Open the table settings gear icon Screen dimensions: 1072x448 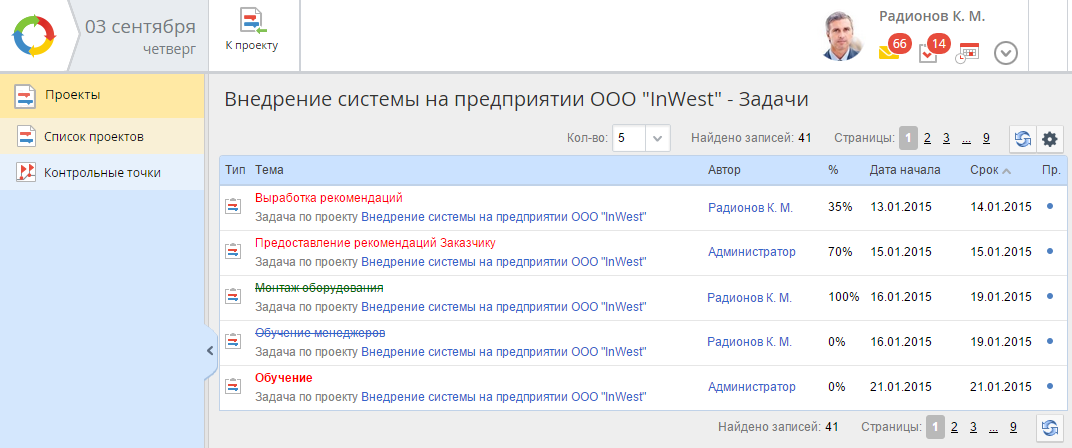tap(1049, 140)
